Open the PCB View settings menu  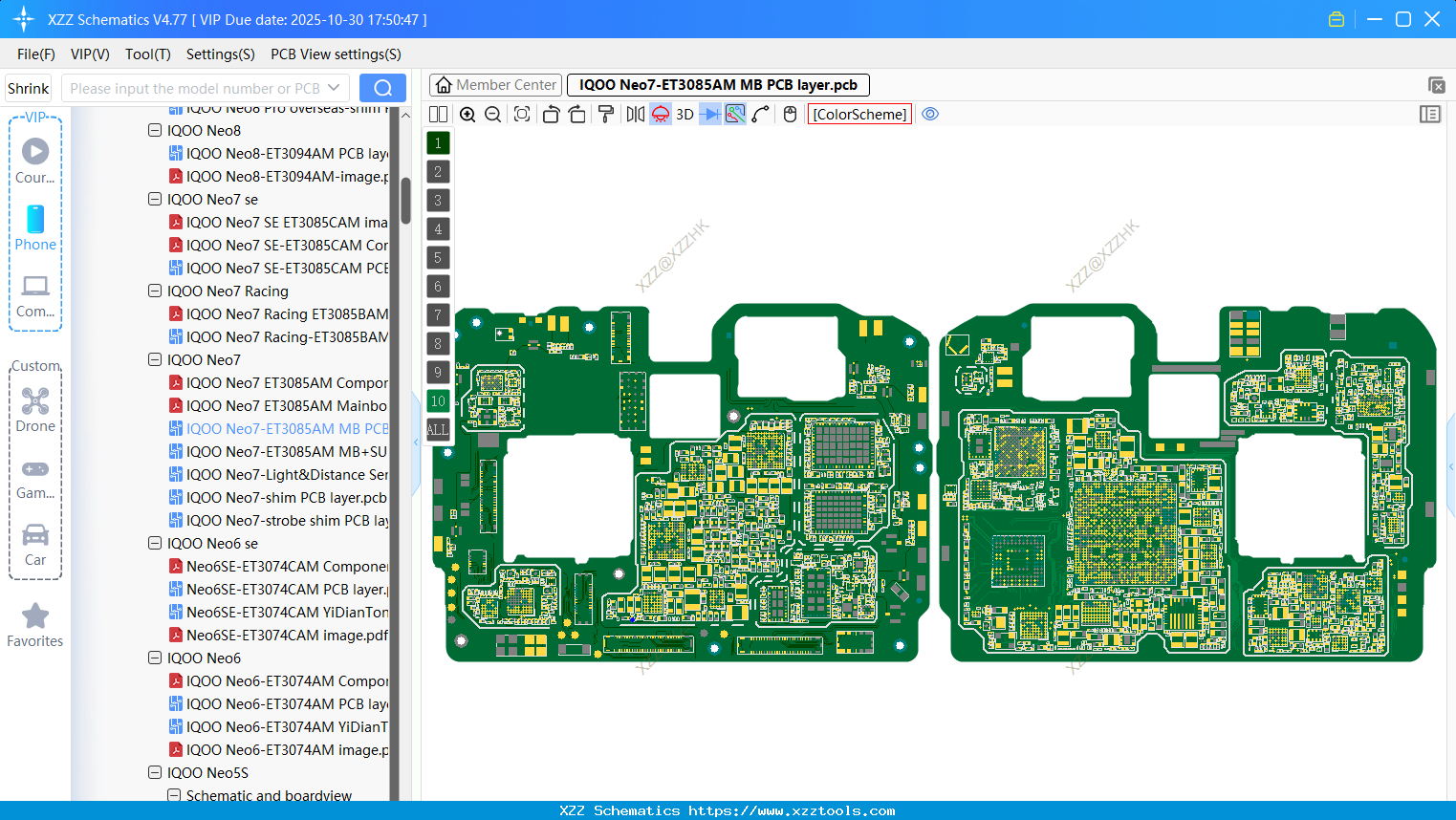[x=335, y=54]
